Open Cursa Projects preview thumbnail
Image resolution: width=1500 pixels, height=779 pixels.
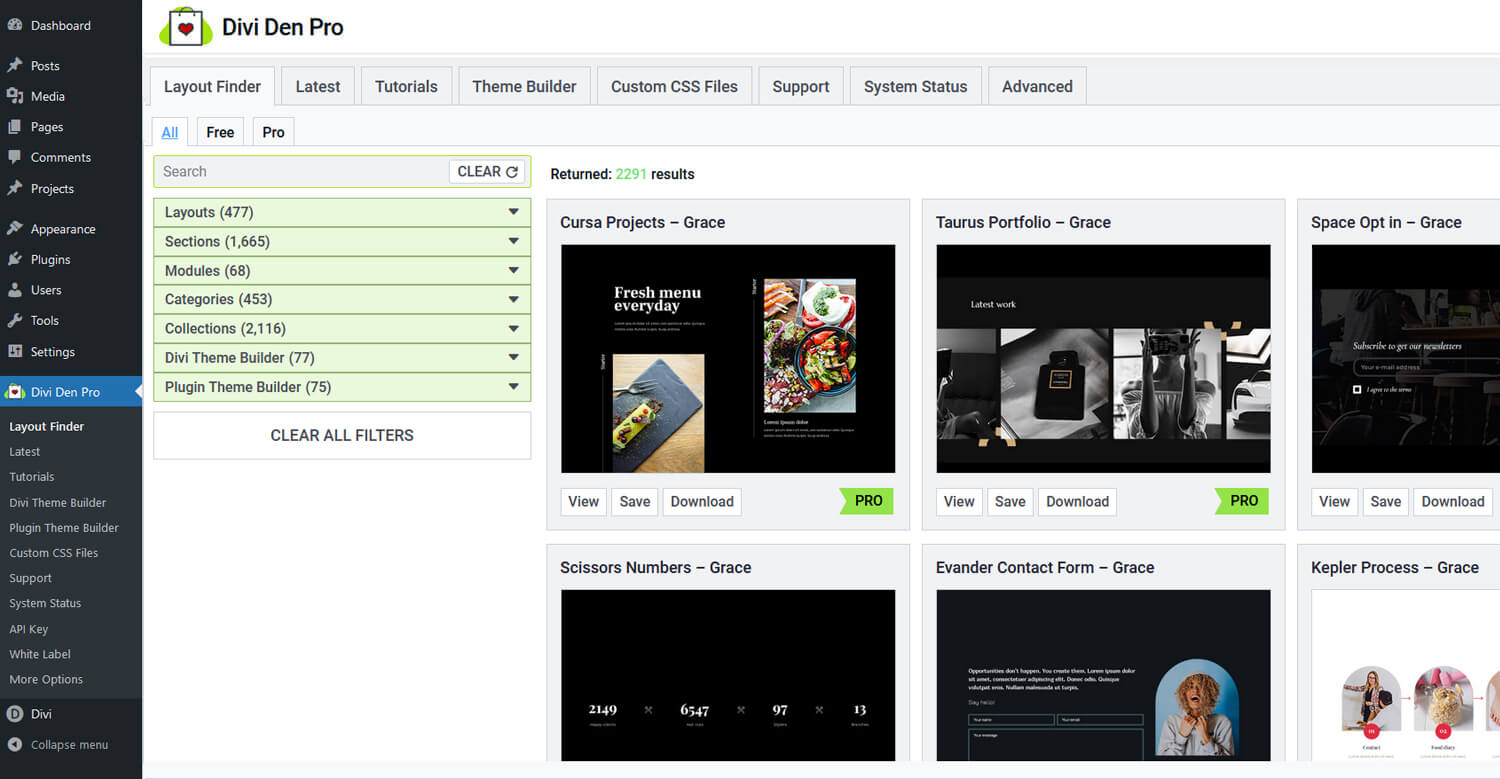point(728,359)
